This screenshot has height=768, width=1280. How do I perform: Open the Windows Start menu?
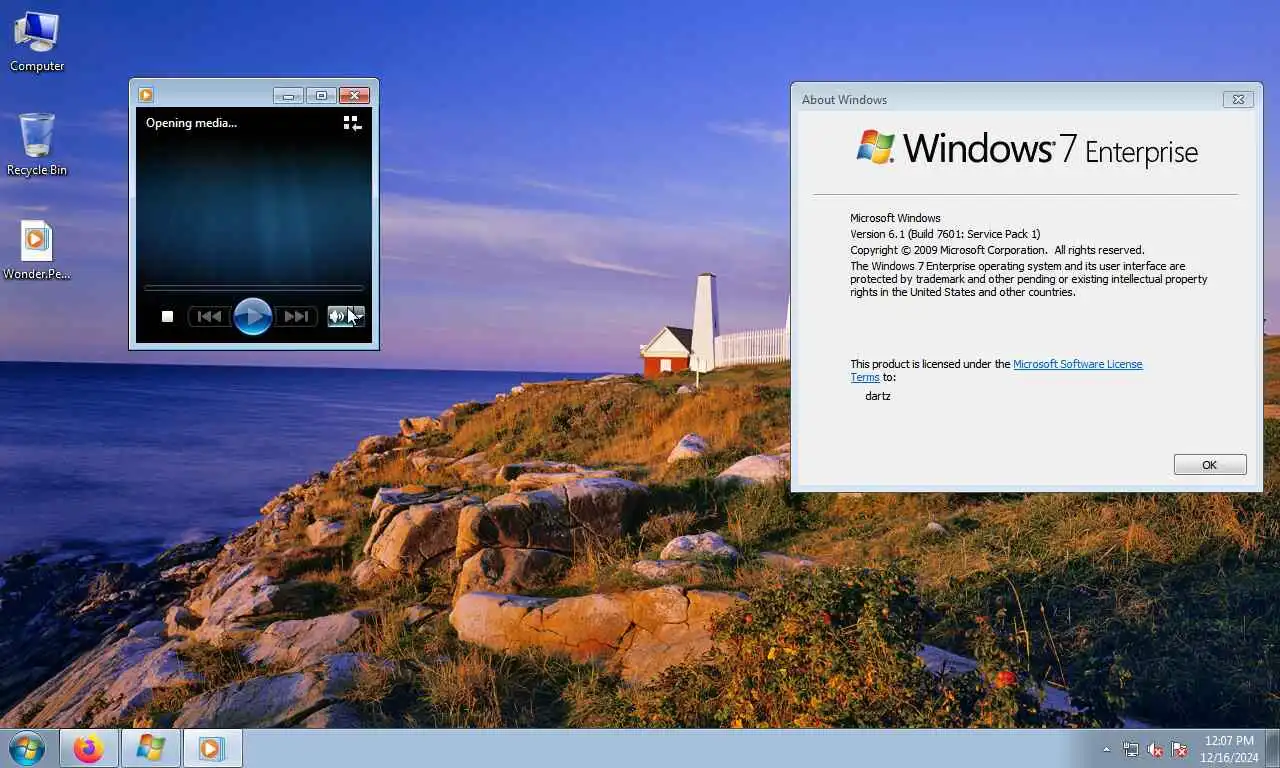[x=27, y=748]
